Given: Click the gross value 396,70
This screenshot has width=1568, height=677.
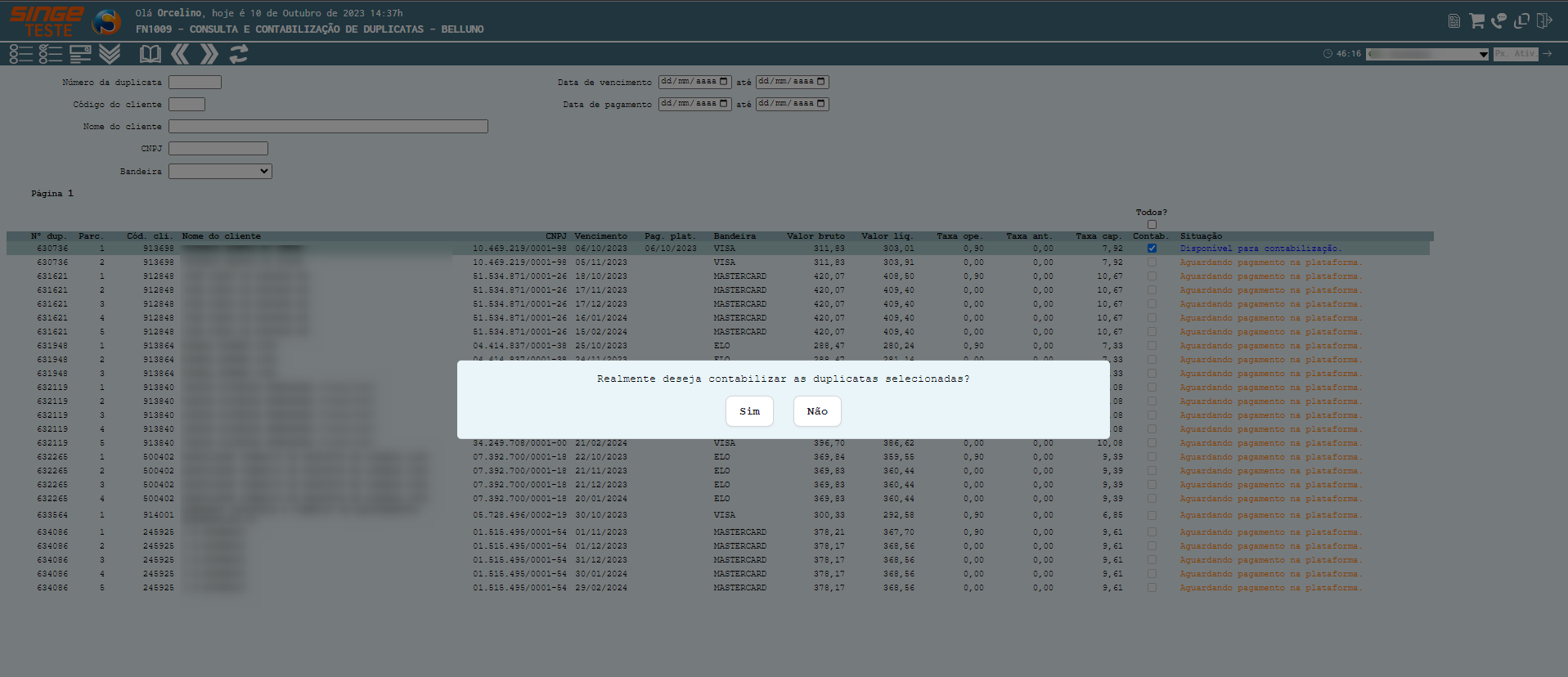Looking at the screenshot, I should (829, 443).
